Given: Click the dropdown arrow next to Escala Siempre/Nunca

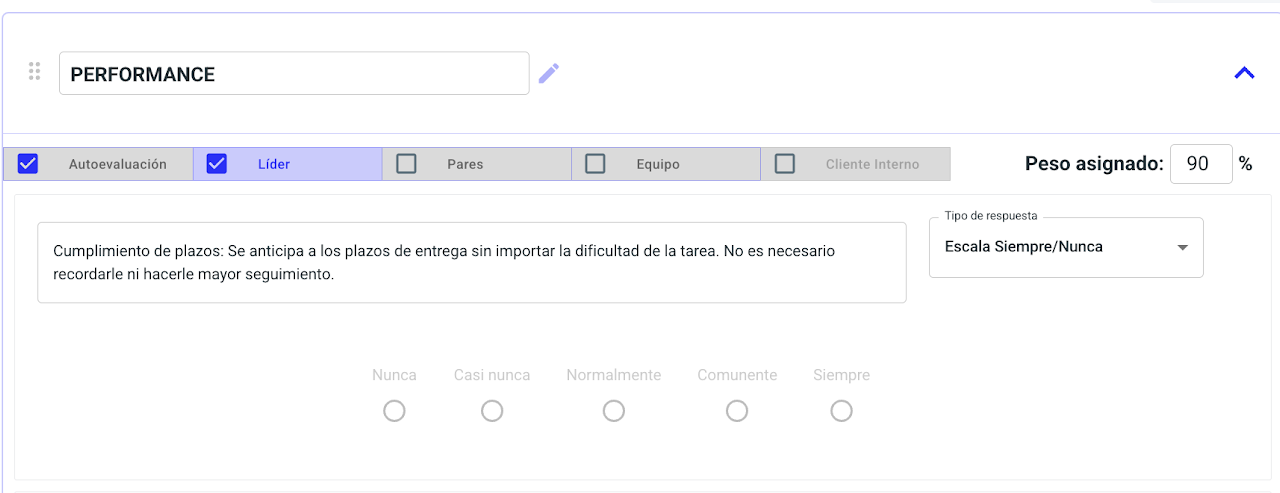Looking at the screenshot, I should 1183,248.
